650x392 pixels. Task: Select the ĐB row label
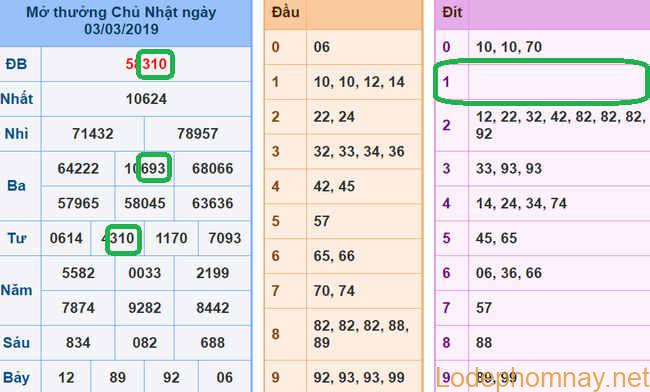tap(17, 64)
